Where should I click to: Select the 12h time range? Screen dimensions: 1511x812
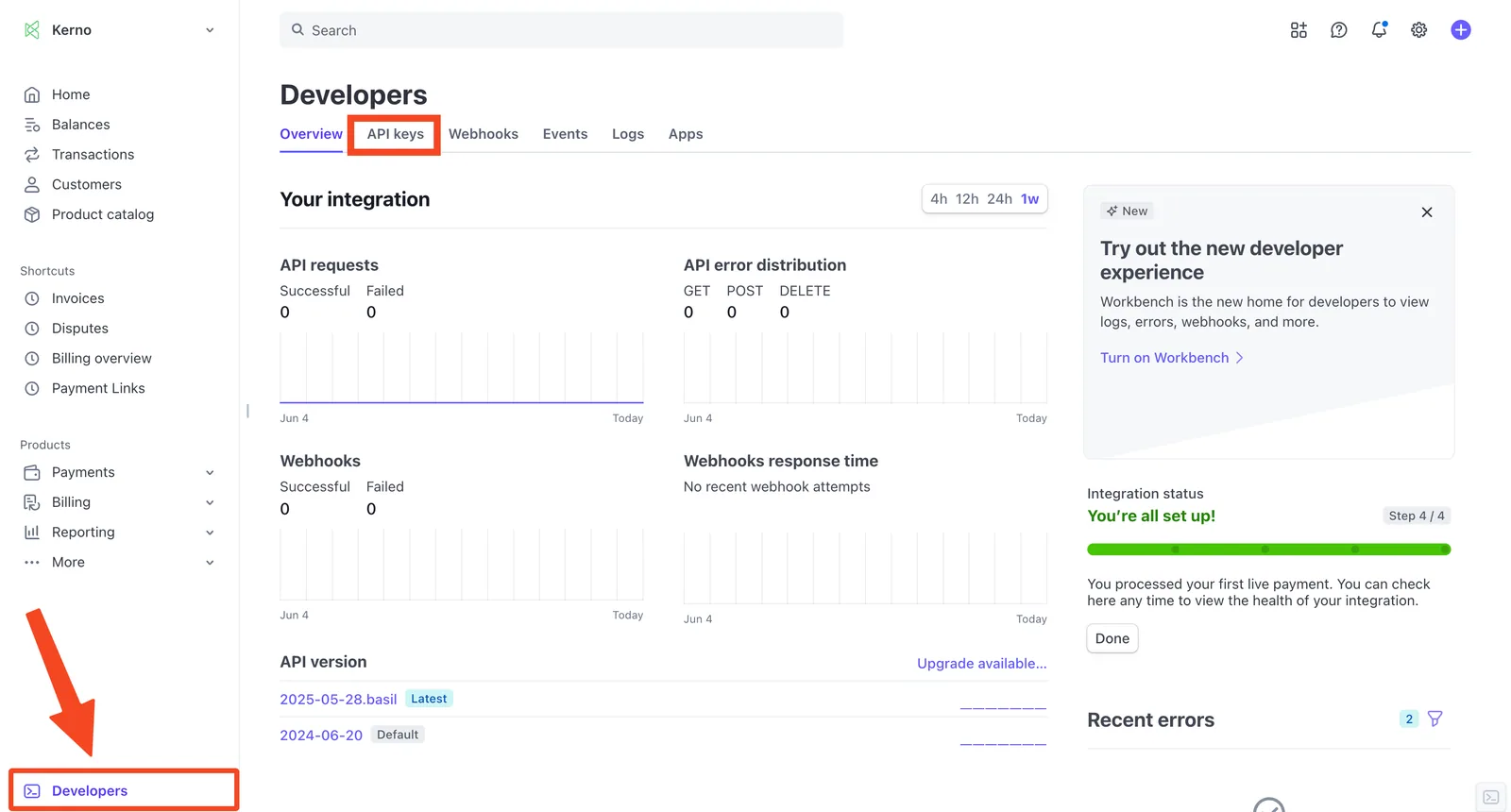click(967, 199)
